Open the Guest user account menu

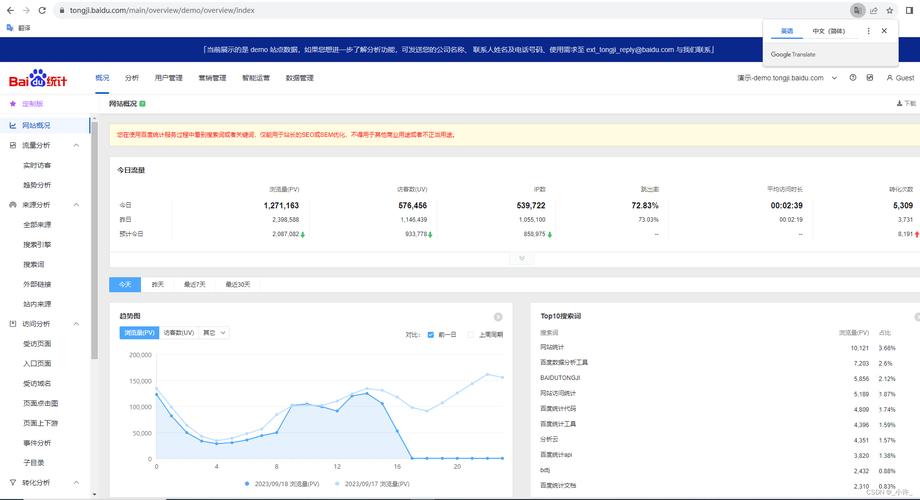(900, 77)
